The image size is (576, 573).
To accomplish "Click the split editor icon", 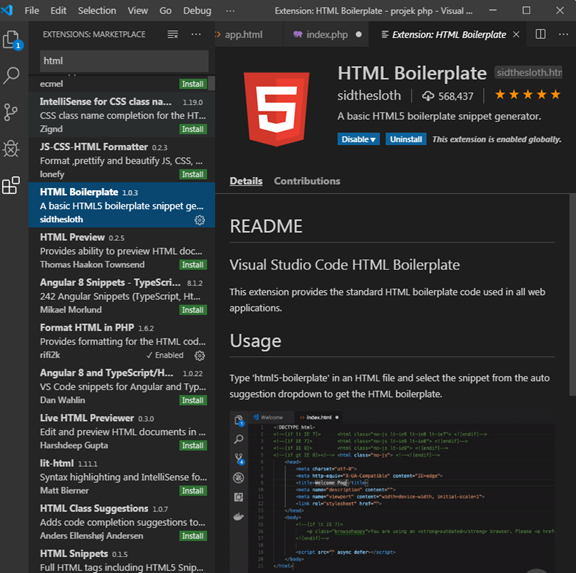I will (x=541, y=35).
